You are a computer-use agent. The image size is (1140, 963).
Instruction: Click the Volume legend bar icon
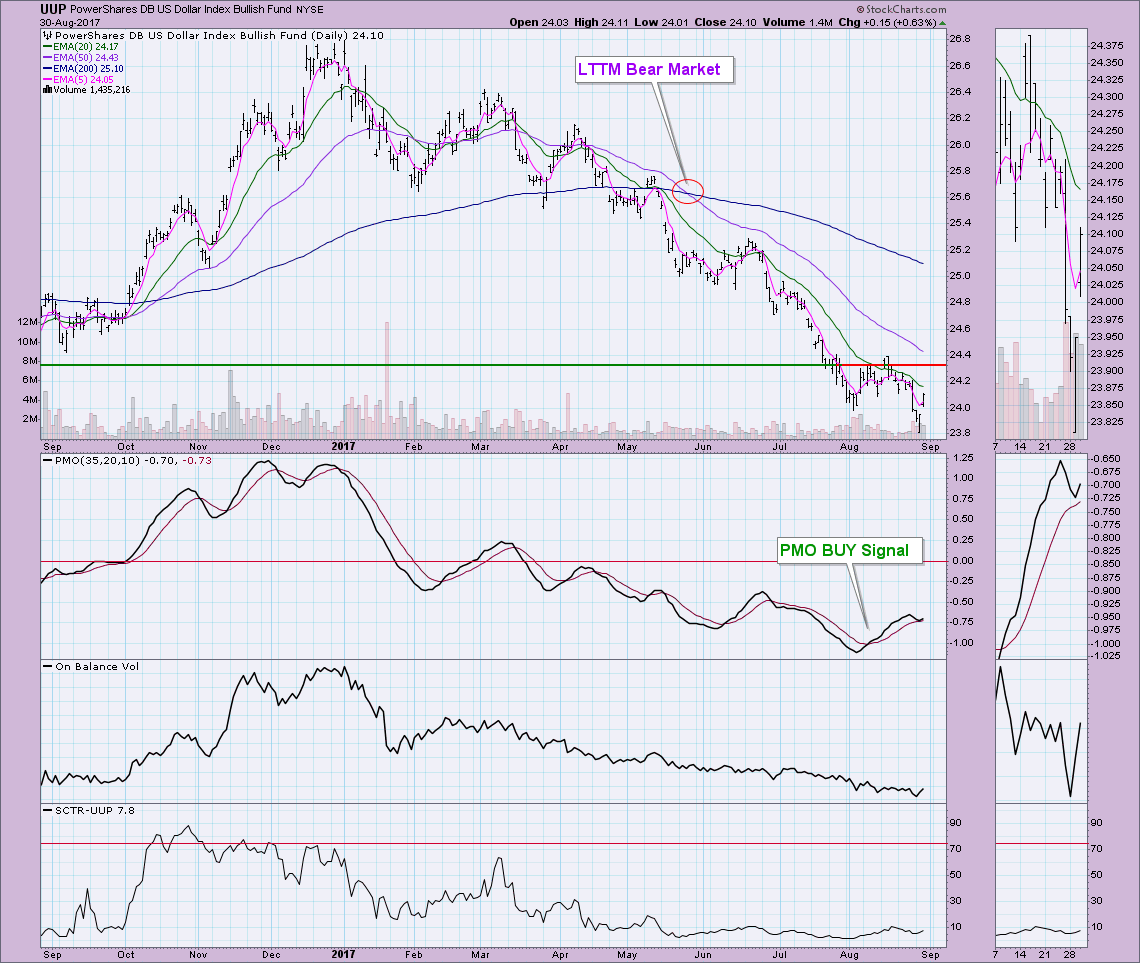[x=46, y=90]
